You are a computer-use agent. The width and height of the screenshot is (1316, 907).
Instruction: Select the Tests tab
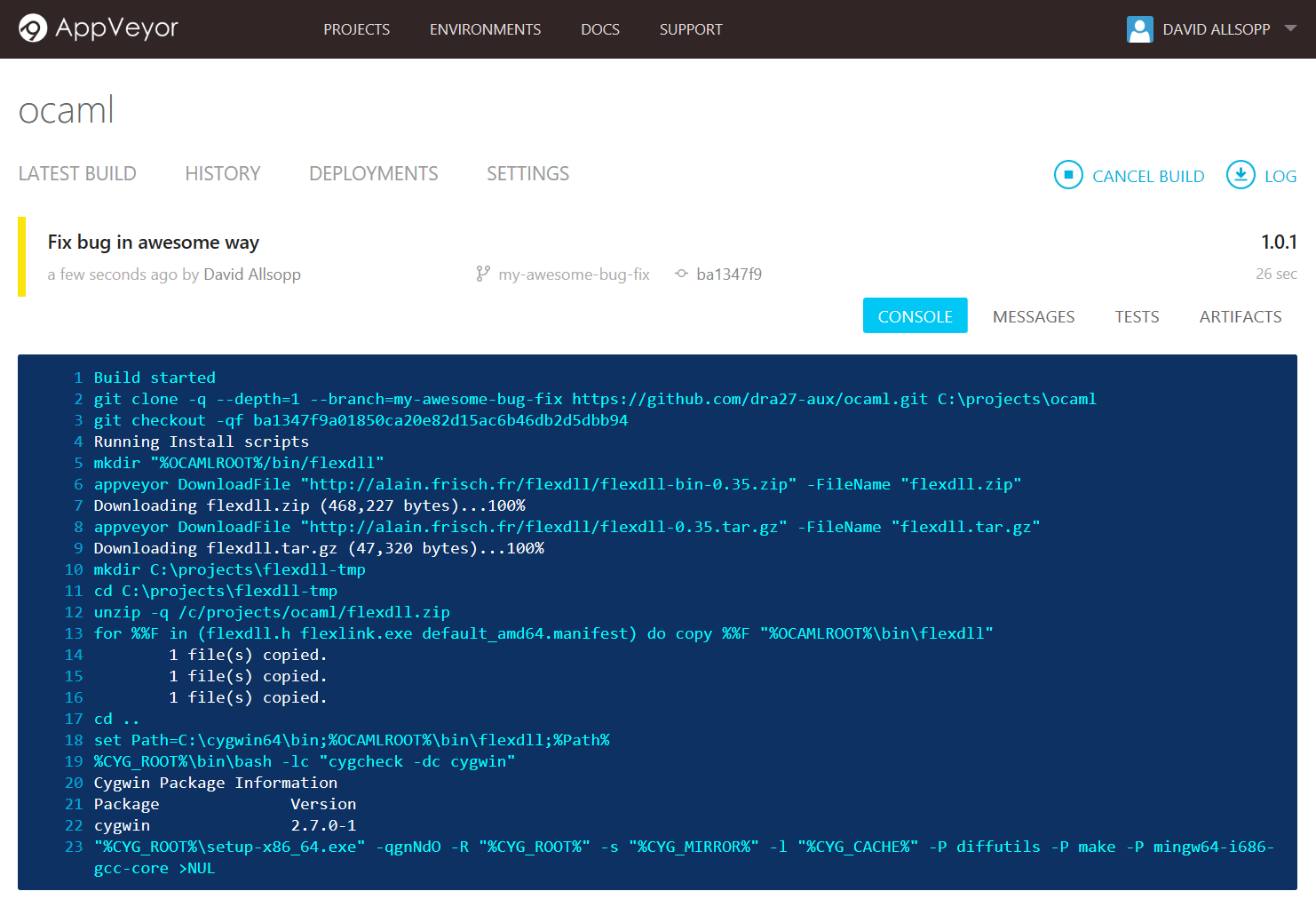click(1137, 317)
